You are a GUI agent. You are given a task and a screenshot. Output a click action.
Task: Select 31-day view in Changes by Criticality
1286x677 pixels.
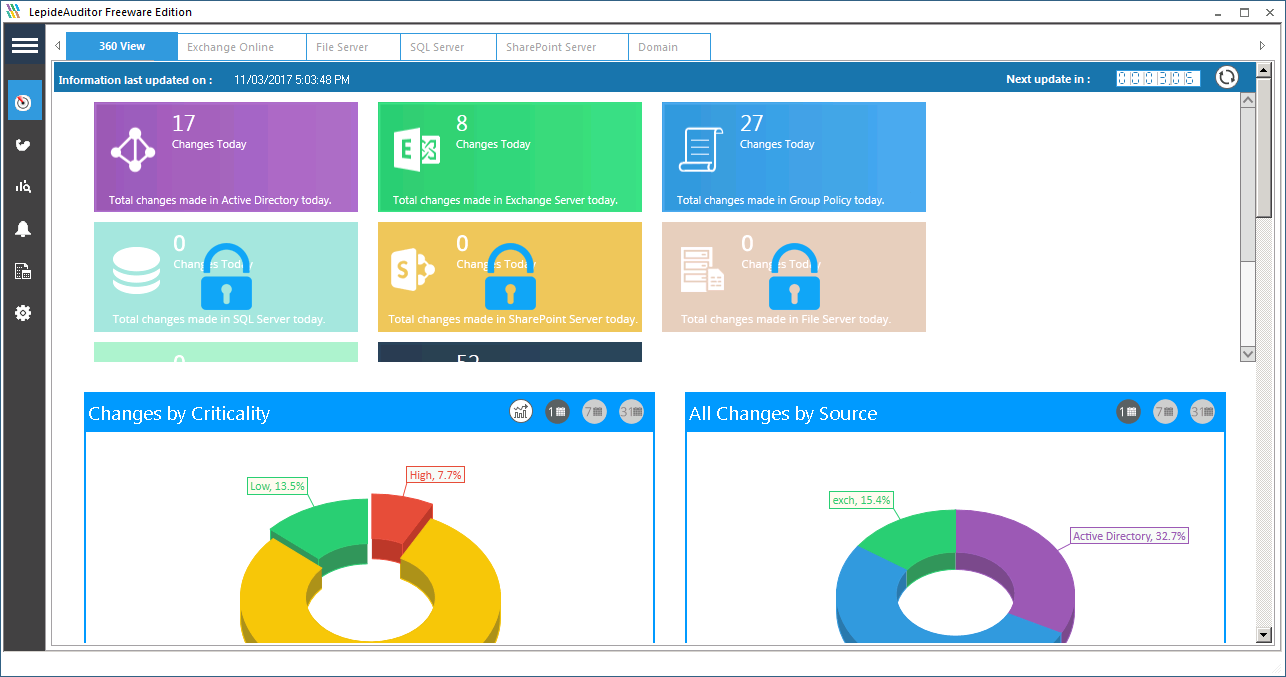(631, 411)
